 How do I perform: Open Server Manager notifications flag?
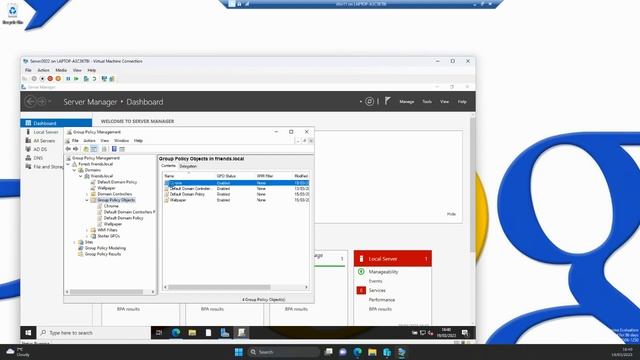coord(387,101)
